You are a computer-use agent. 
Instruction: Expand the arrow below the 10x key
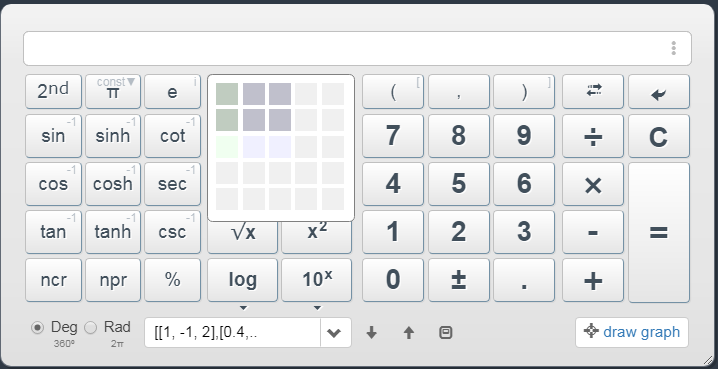click(x=317, y=308)
